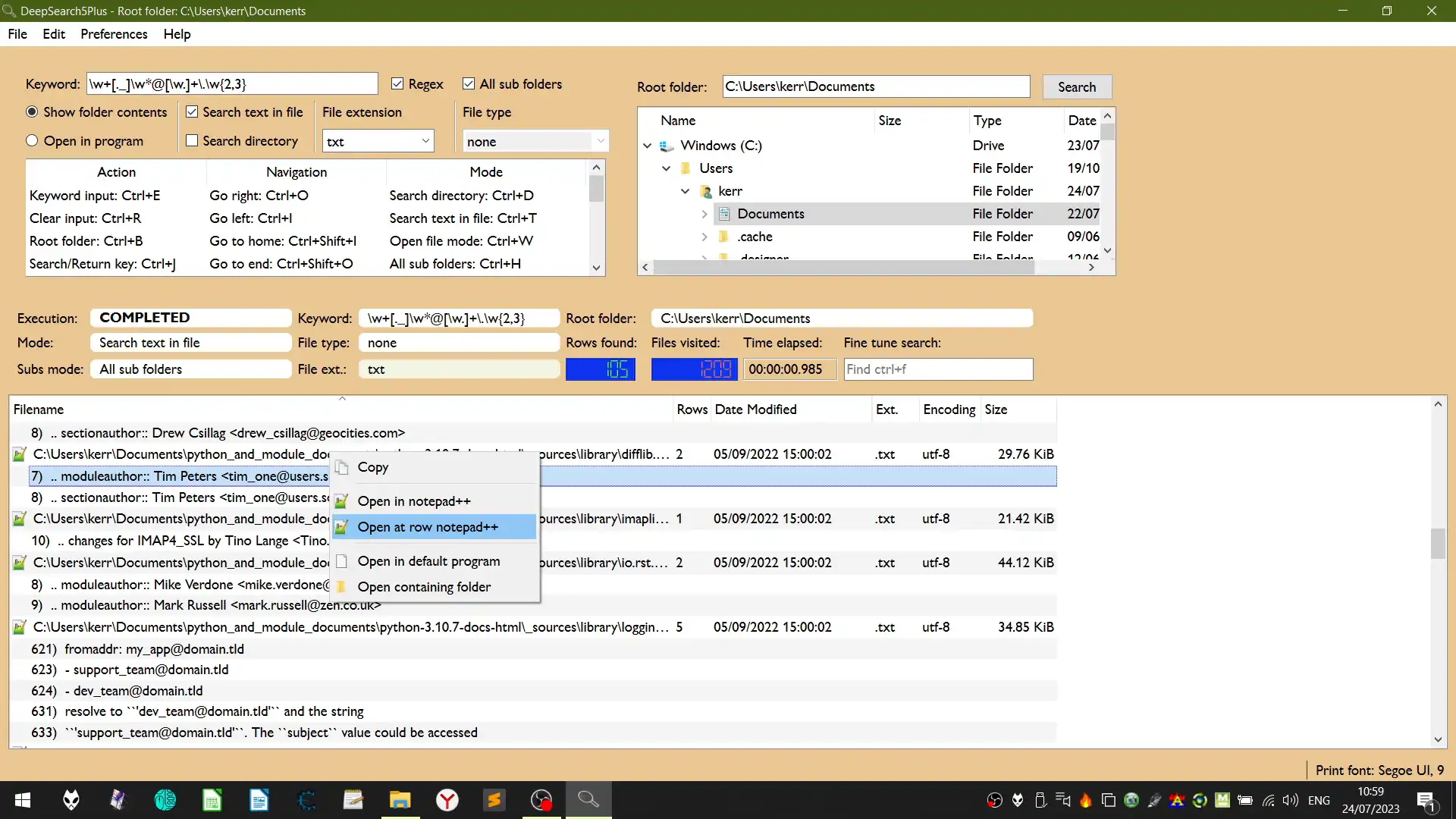The width and height of the screenshot is (1456, 819).
Task: Choose Open at row notepad++
Action: point(434,527)
